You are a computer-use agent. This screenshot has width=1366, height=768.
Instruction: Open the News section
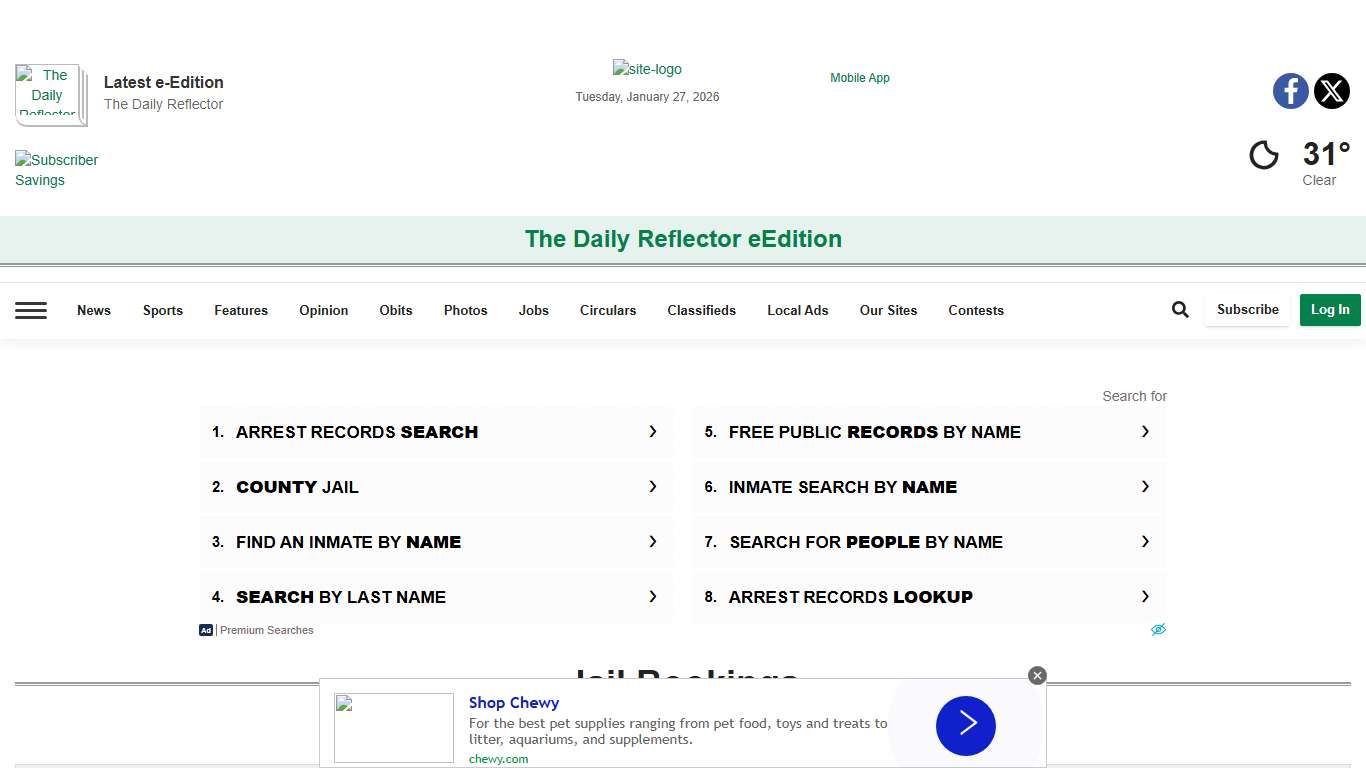(x=93, y=310)
